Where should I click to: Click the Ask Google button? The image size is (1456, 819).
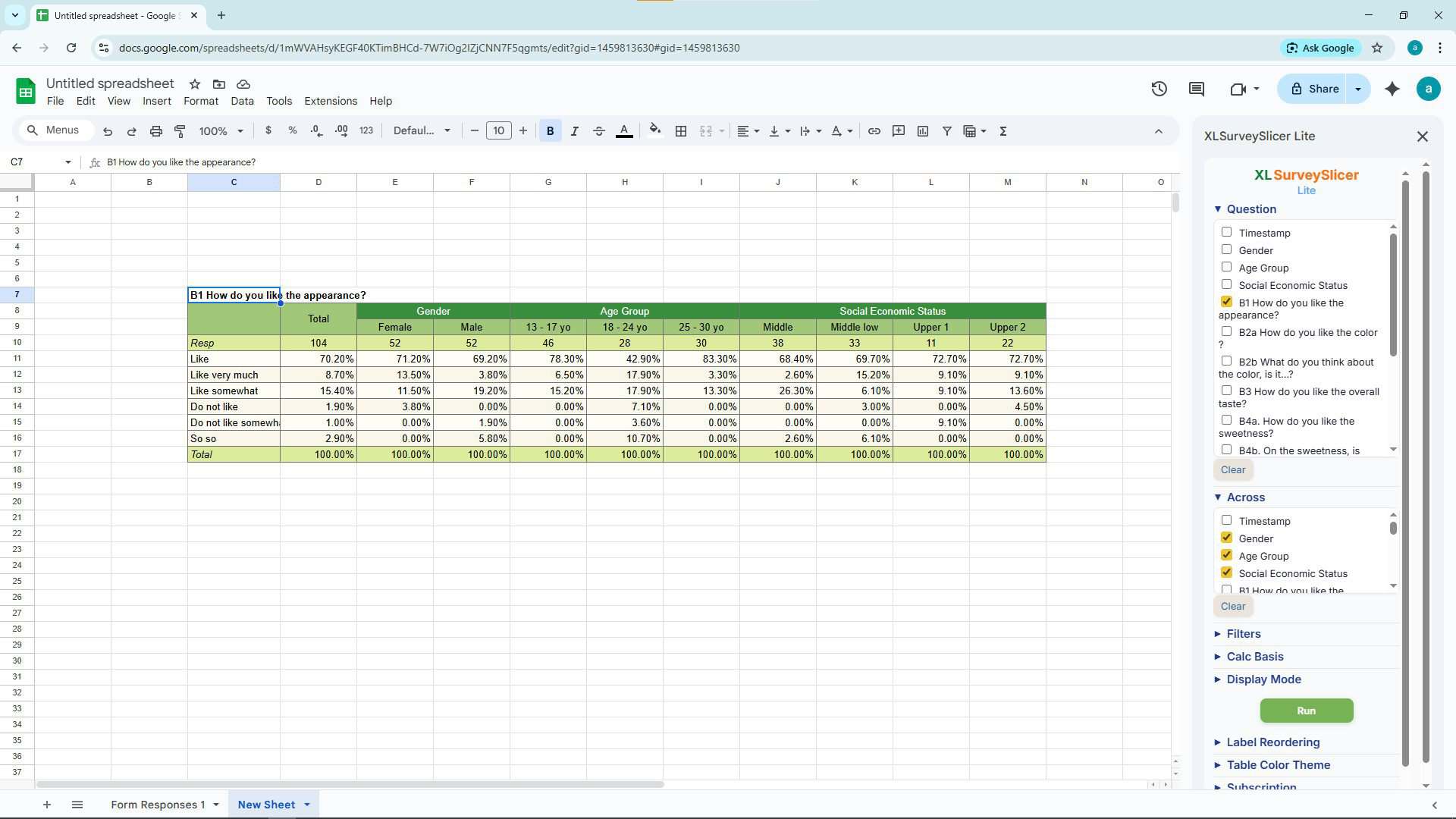(x=1320, y=48)
